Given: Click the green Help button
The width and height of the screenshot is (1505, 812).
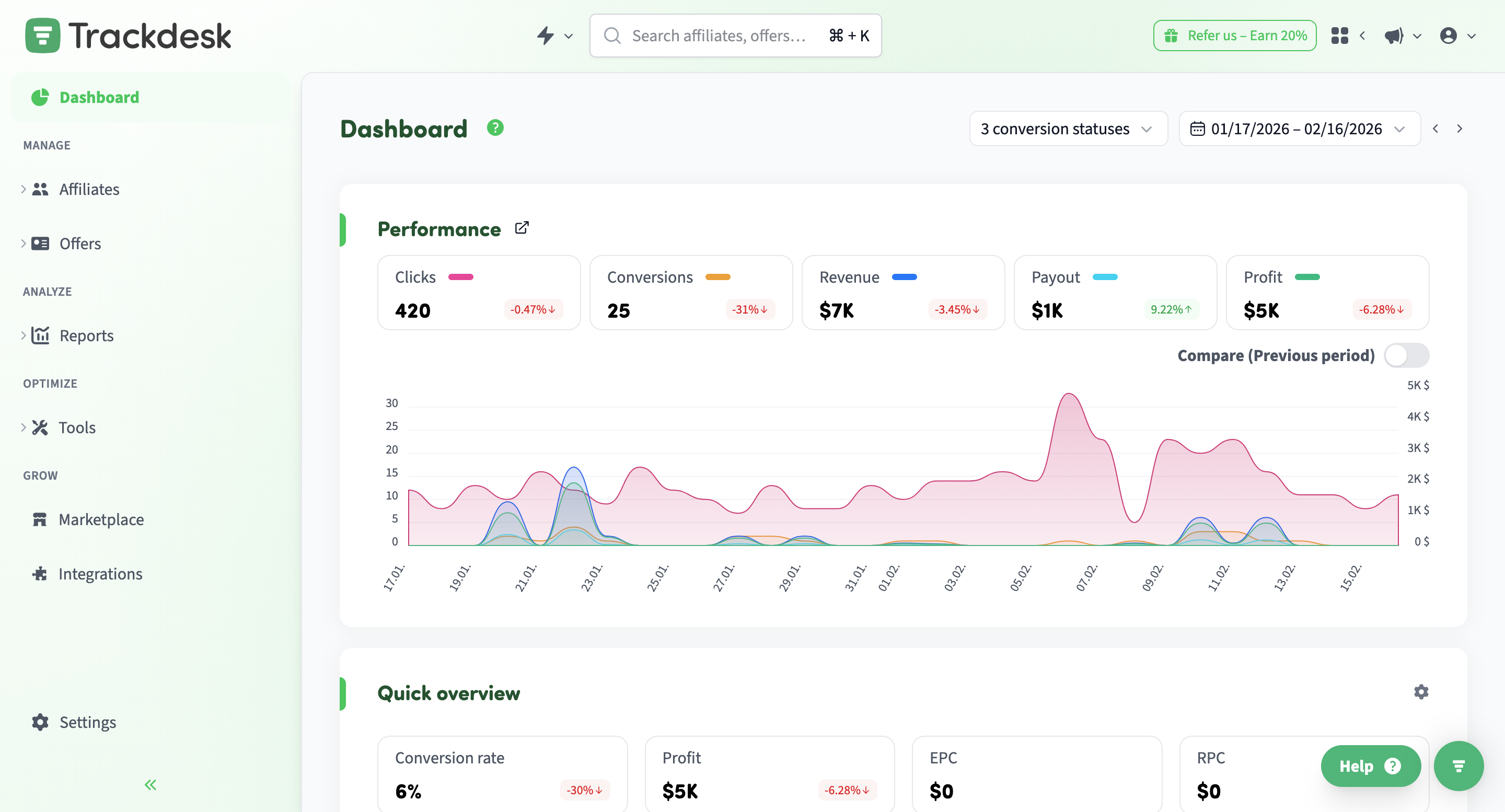Looking at the screenshot, I should (x=1370, y=766).
